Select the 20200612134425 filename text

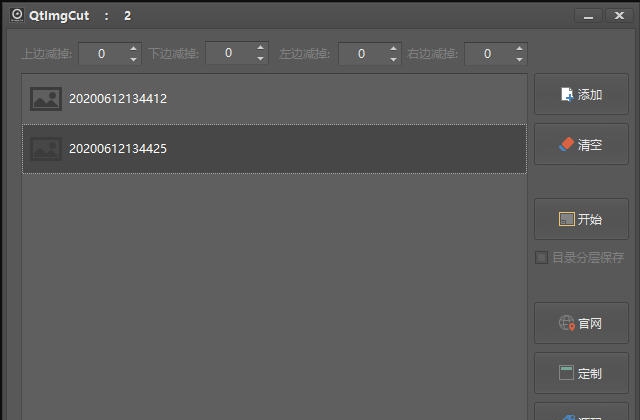click(118, 149)
